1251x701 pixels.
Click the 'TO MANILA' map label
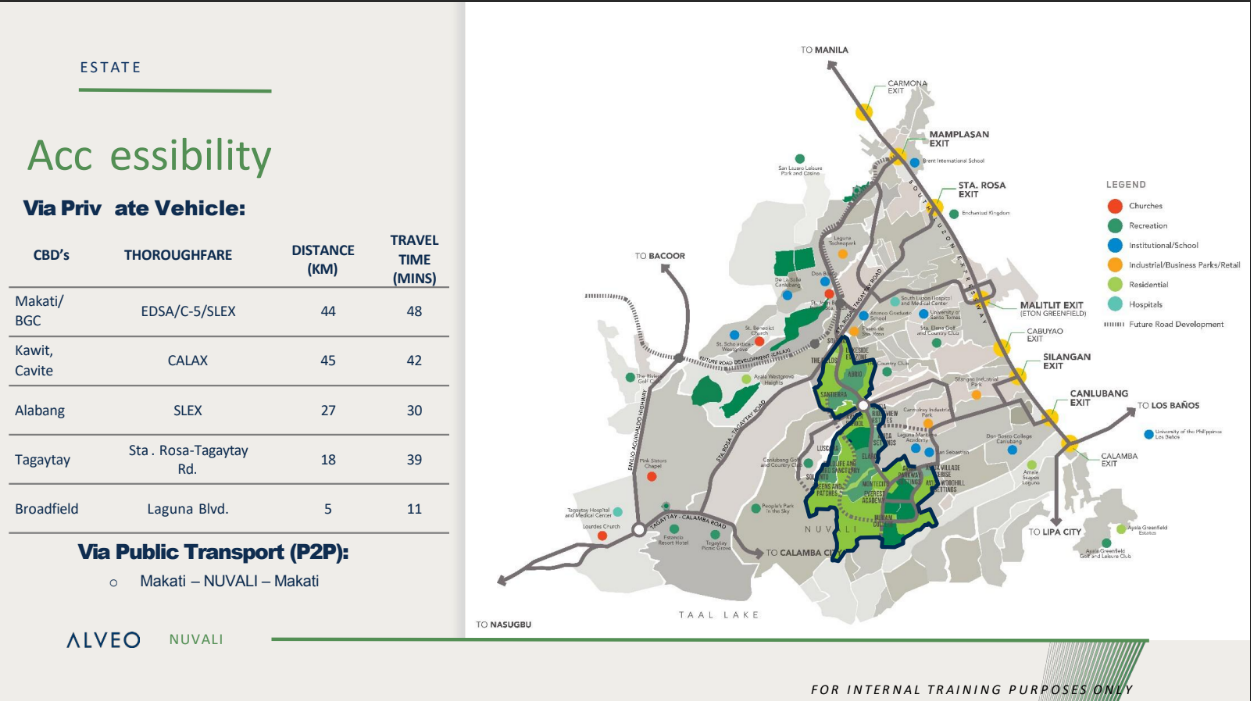825,50
